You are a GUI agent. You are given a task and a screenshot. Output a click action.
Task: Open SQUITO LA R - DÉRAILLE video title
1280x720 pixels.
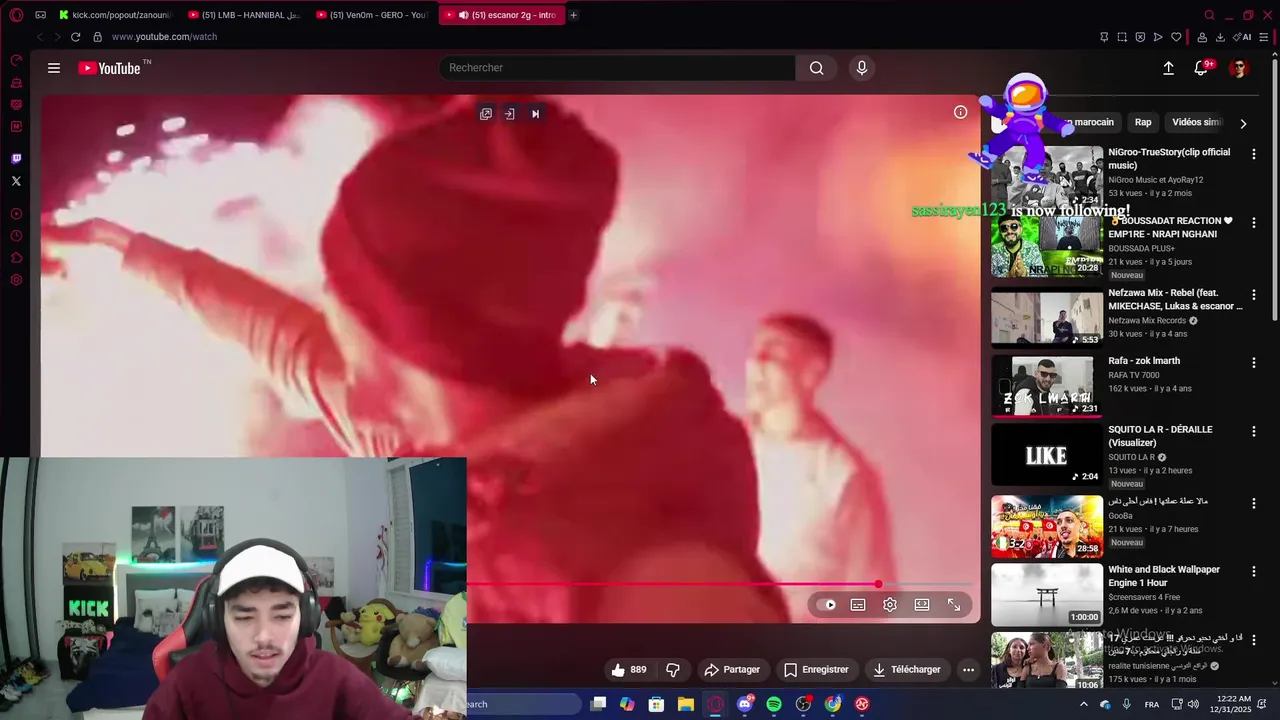1160,436
